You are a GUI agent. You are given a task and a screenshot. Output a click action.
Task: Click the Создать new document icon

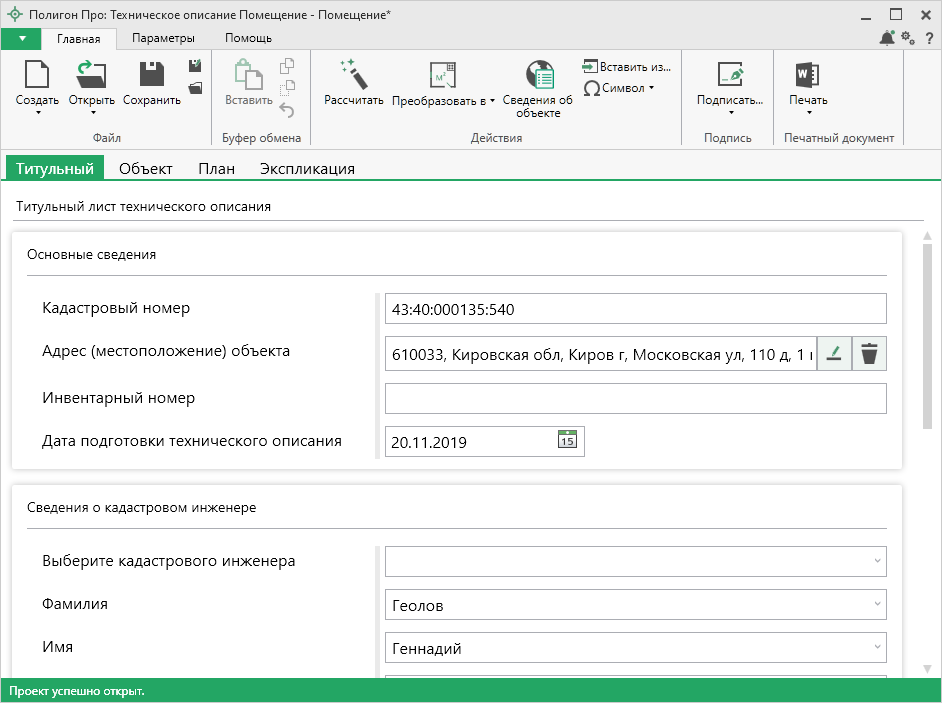[37, 76]
